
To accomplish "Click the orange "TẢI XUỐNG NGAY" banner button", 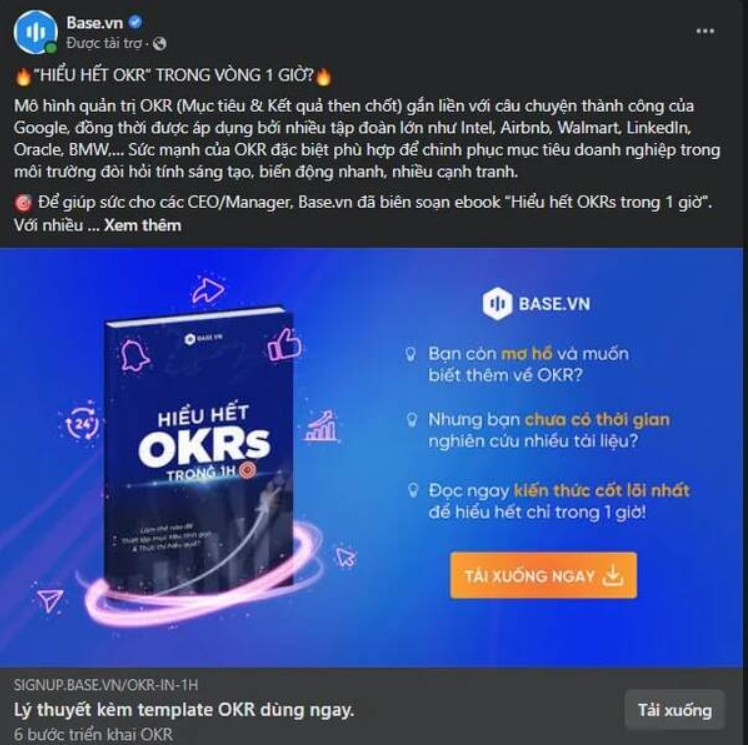I will pyautogui.click(x=543, y=575).
